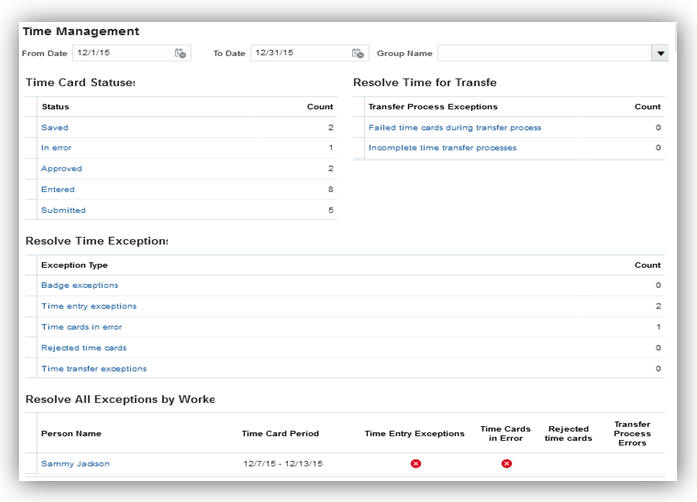The height and width of the screenshot is (502, 697).
Task: Open the Entered status link
Action: (x=58, y=189)
